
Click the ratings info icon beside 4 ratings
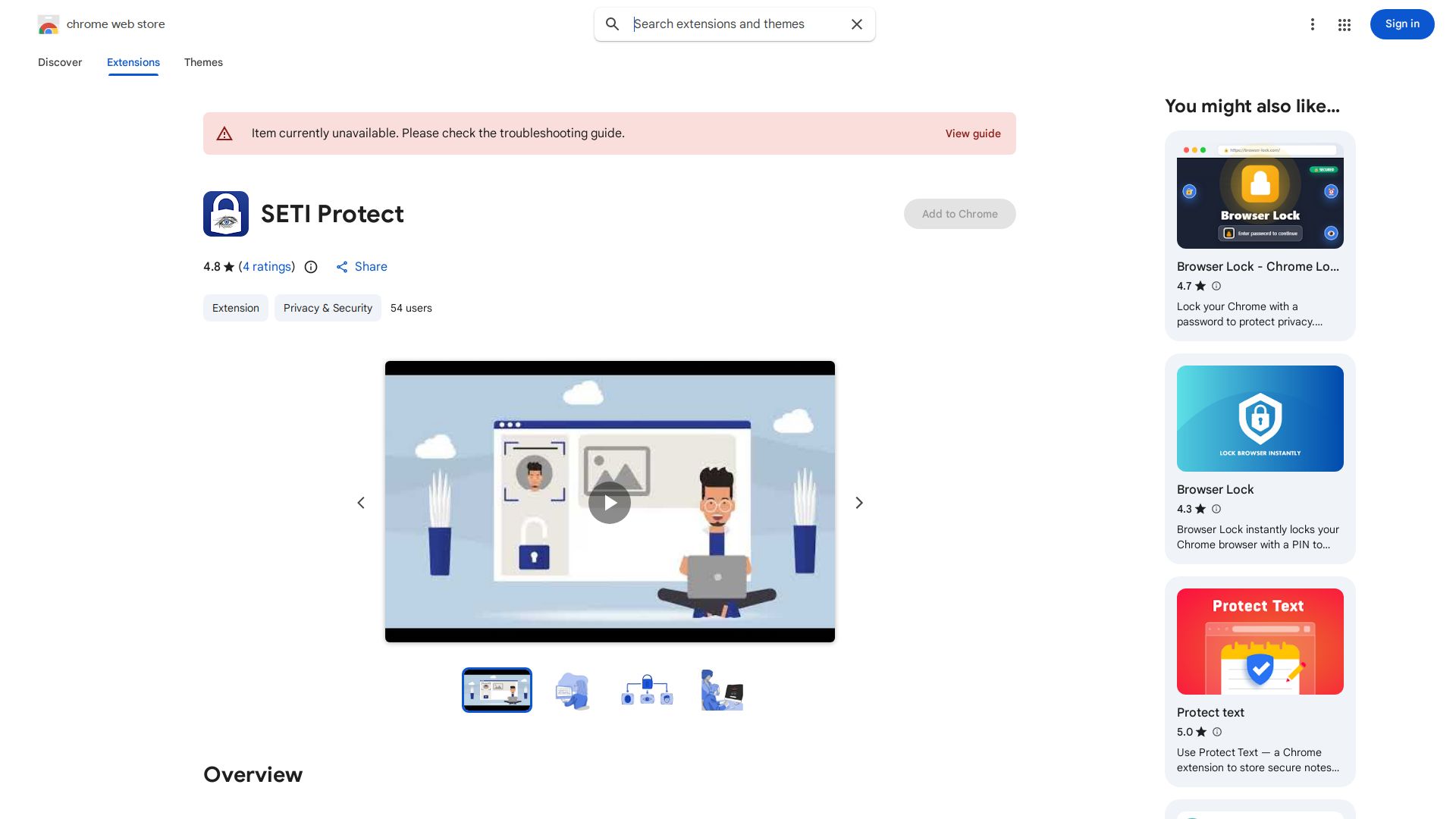pos(311,267)
